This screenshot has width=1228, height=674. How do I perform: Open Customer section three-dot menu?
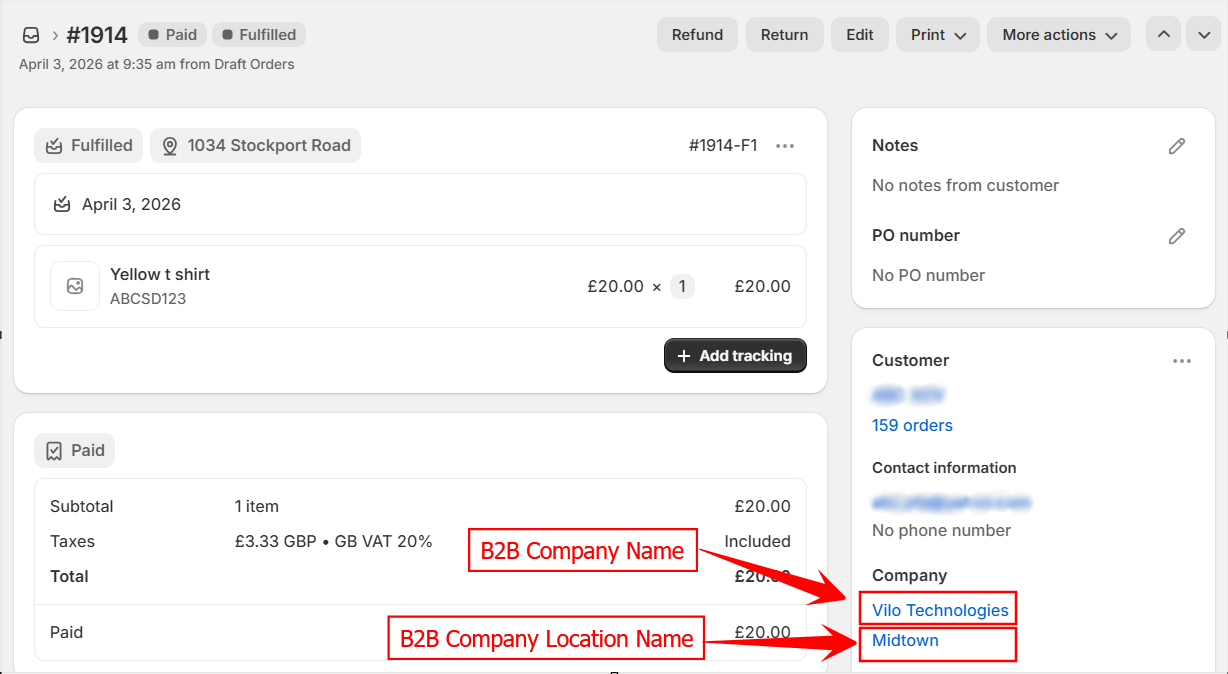point(1182,361)
